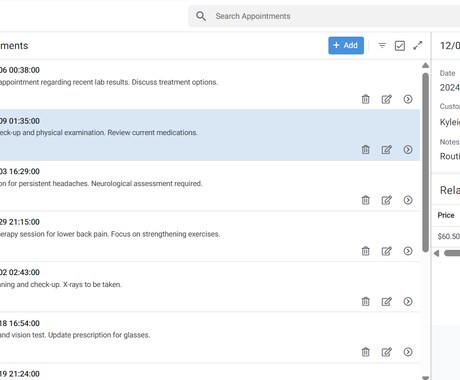Select row 'Neurological assessment required'
This screenshot has height=380, width=460.
210,186
